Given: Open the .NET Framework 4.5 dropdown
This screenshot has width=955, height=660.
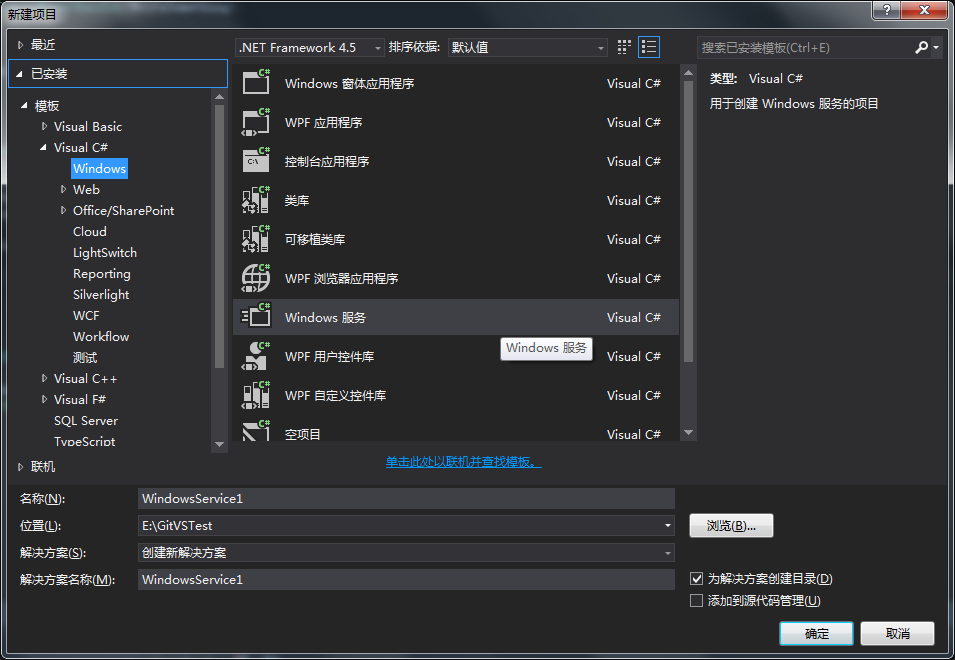Looking at the screenshot, I should coord(310,47).
